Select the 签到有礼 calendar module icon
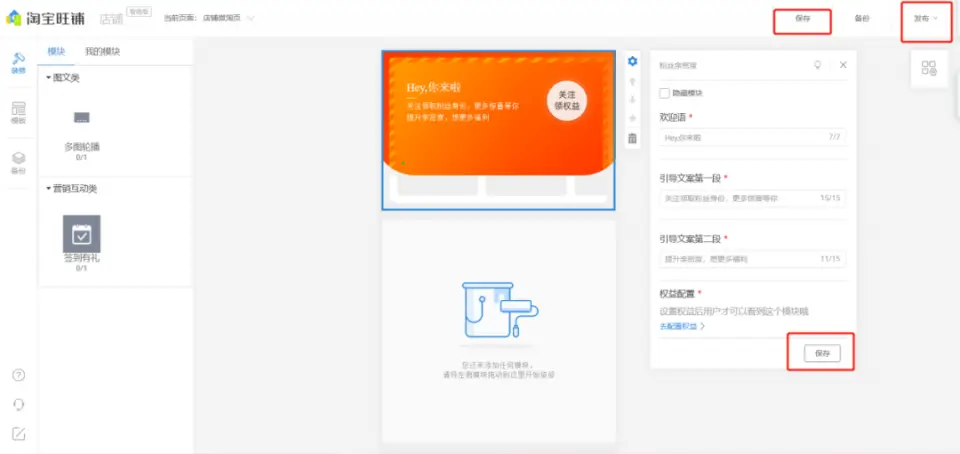Viewport: 960px width, 454px height. pos(82,233)
